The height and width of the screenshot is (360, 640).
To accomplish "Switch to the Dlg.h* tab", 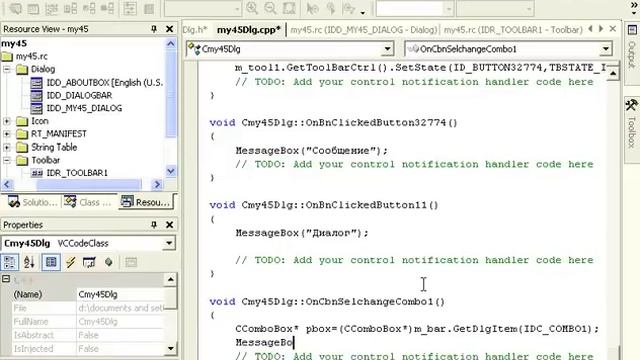I will click(x=195, y=30).
